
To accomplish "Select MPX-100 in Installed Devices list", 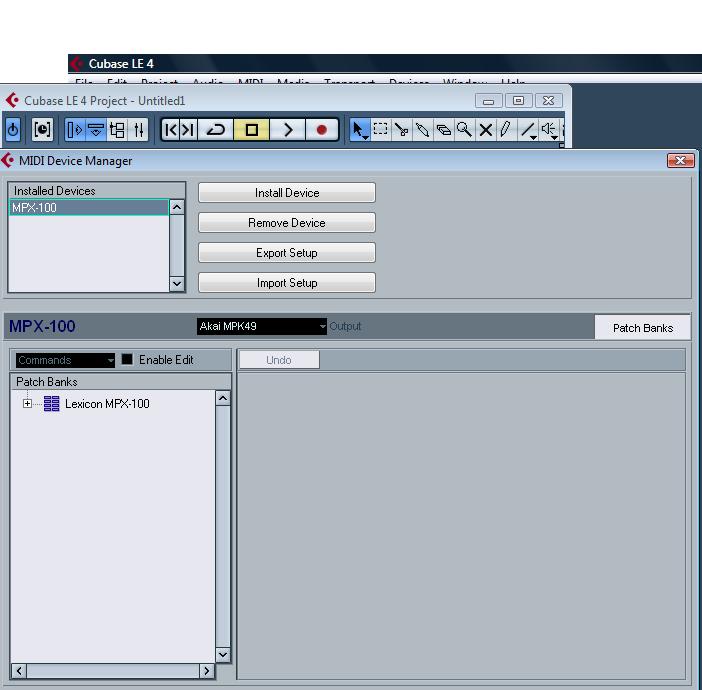I will tap(88, 208).
